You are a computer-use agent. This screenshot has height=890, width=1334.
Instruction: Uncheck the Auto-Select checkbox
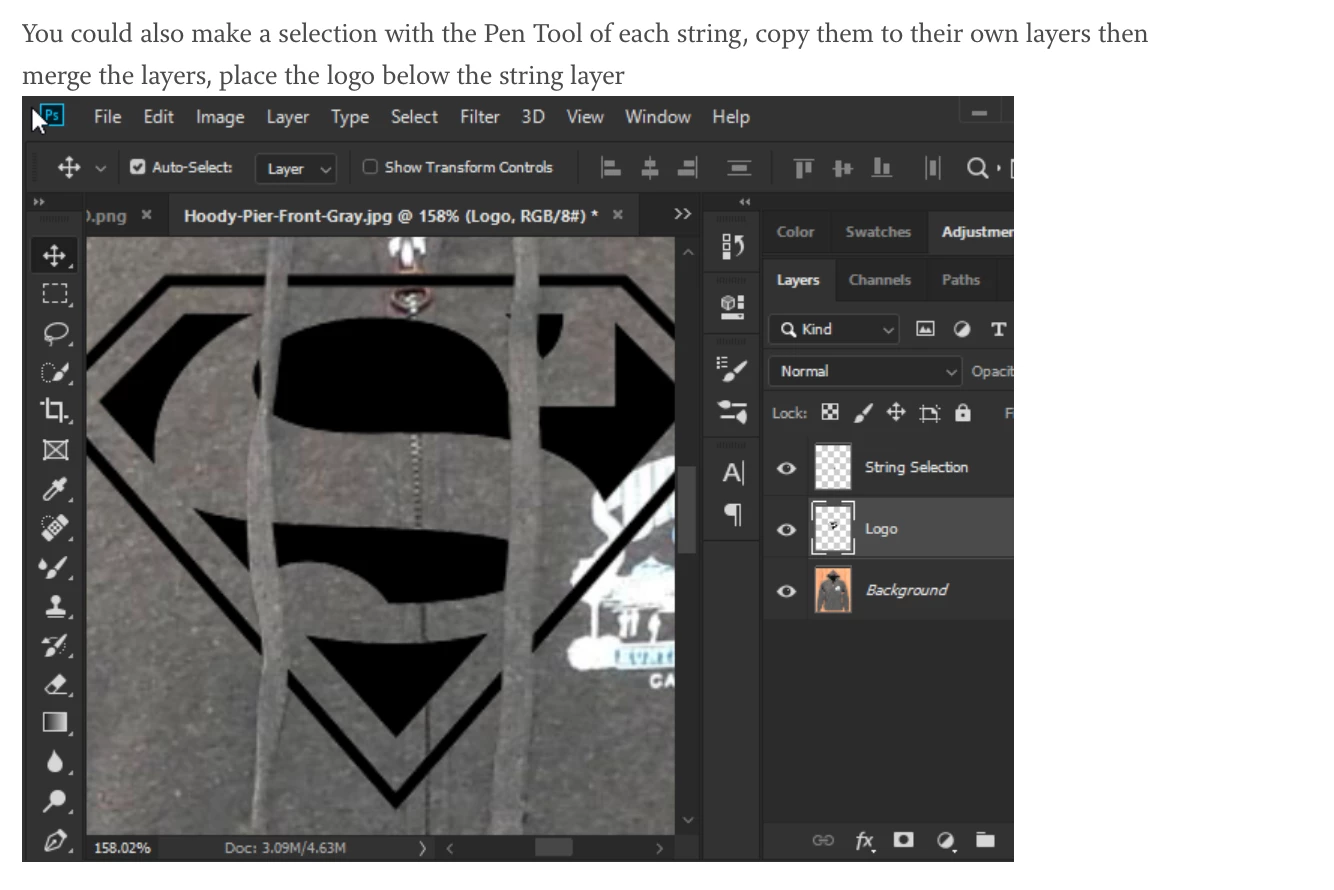138,167
